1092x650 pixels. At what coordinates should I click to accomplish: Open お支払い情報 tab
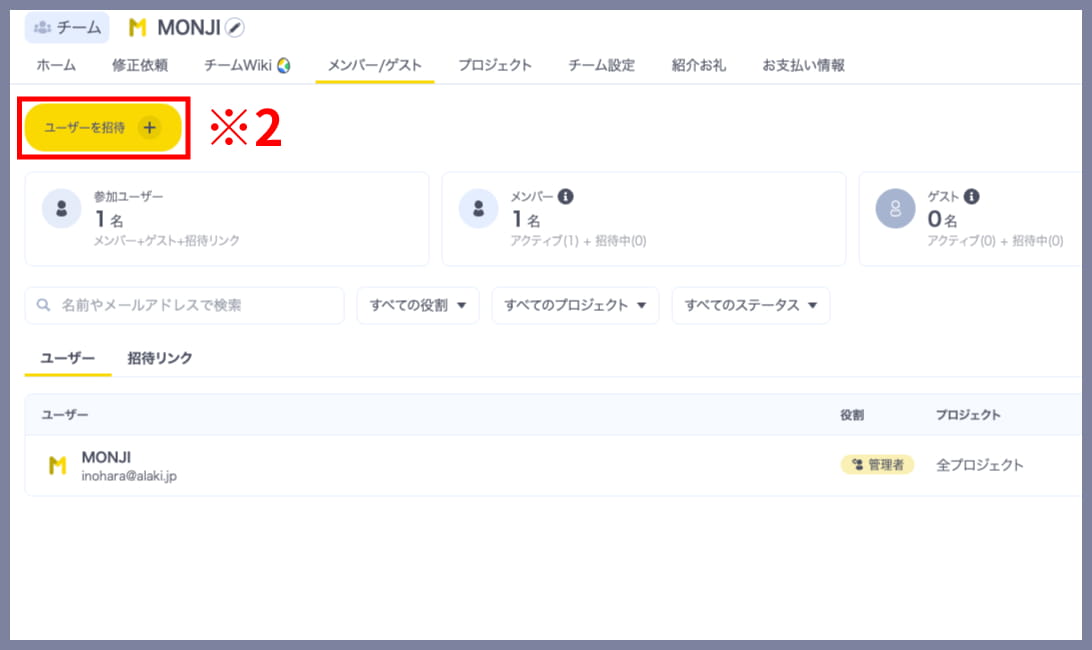point(803,65)
